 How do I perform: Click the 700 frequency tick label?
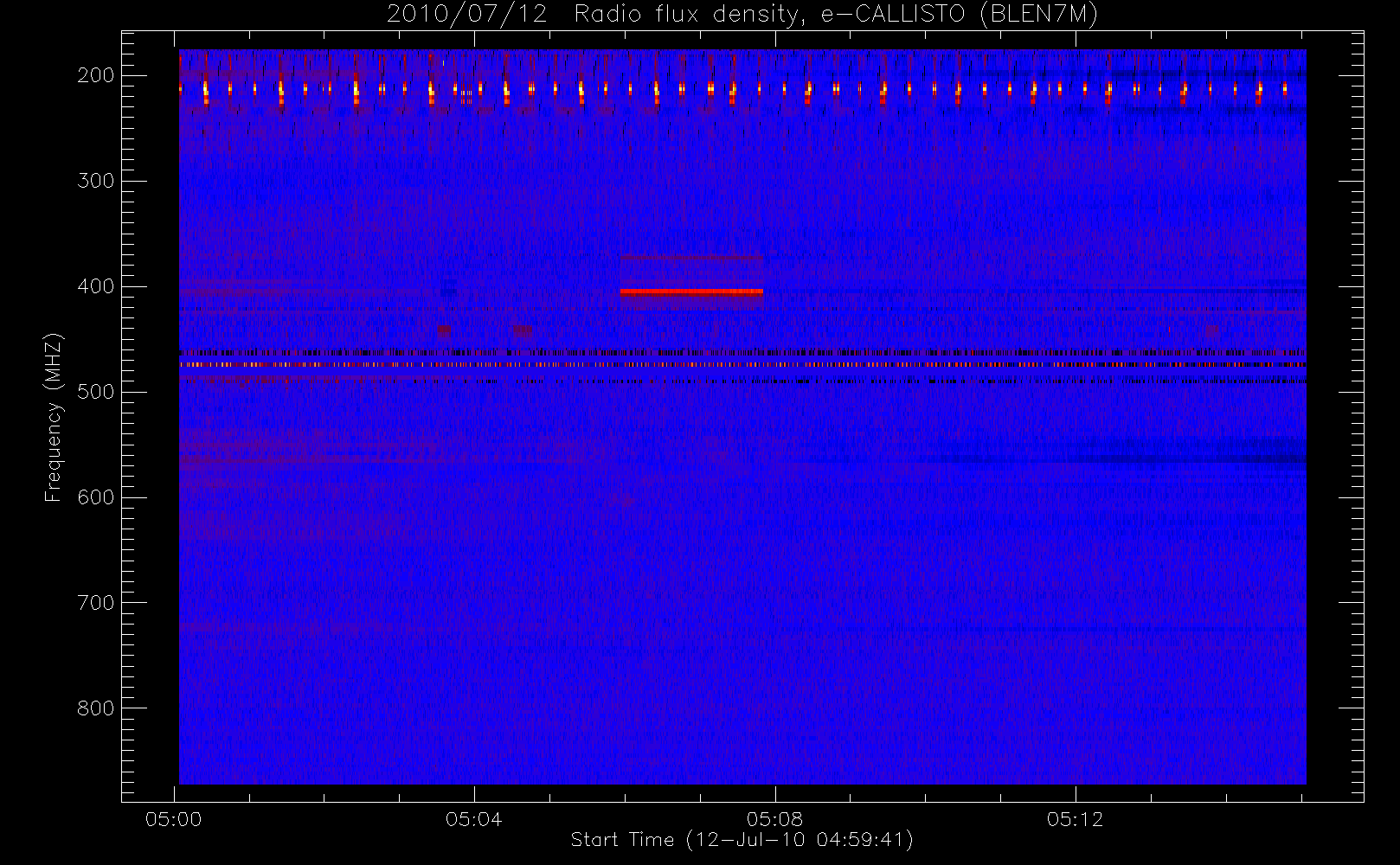tap(96, 603)
